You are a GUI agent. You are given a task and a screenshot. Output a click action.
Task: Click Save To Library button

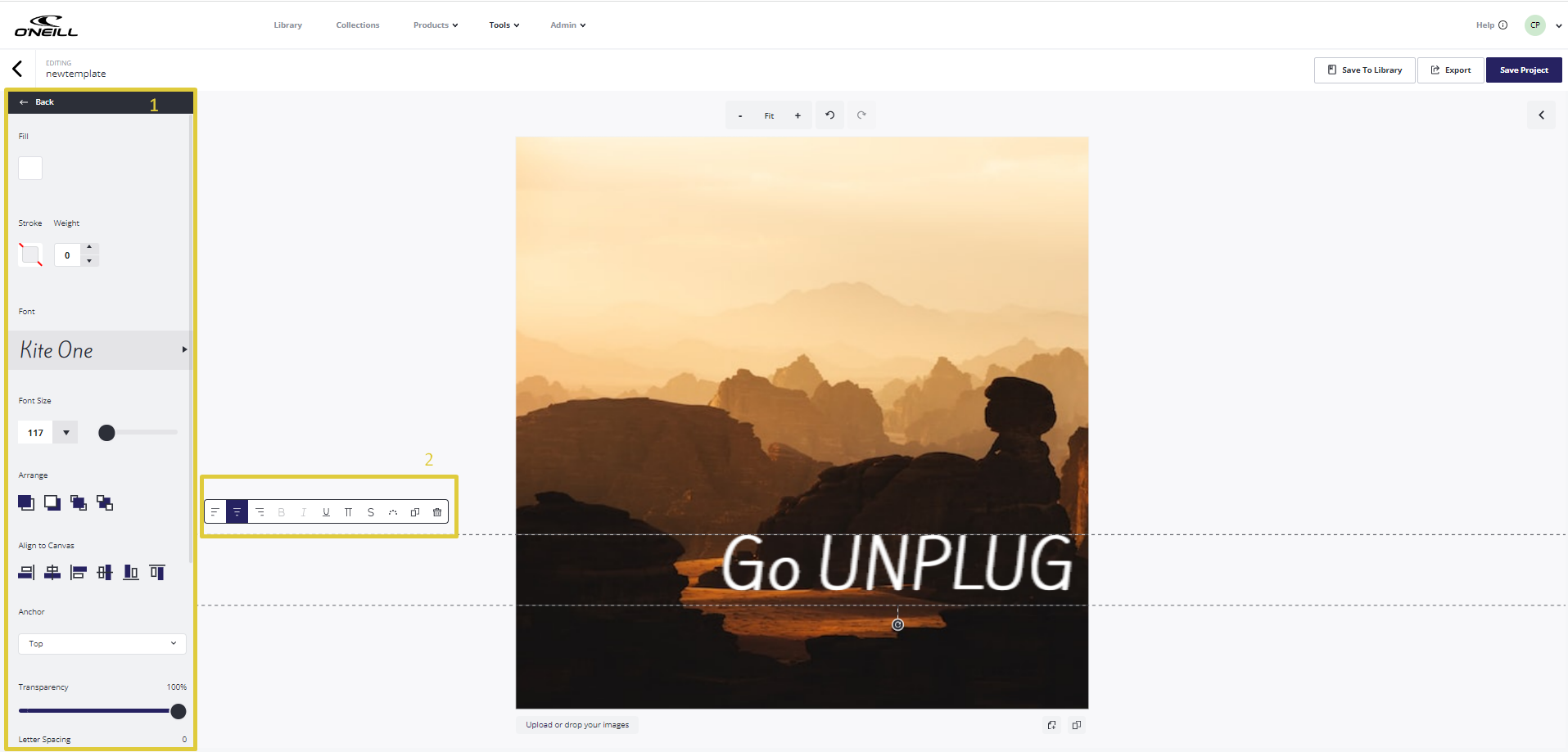click(x=1365, y=70)
